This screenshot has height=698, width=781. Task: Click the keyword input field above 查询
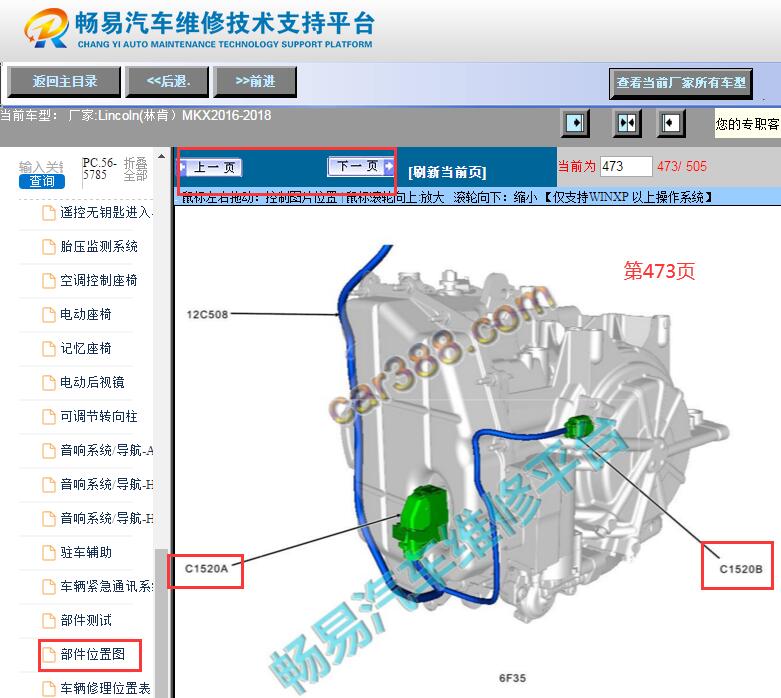click(x=41, y=166)
